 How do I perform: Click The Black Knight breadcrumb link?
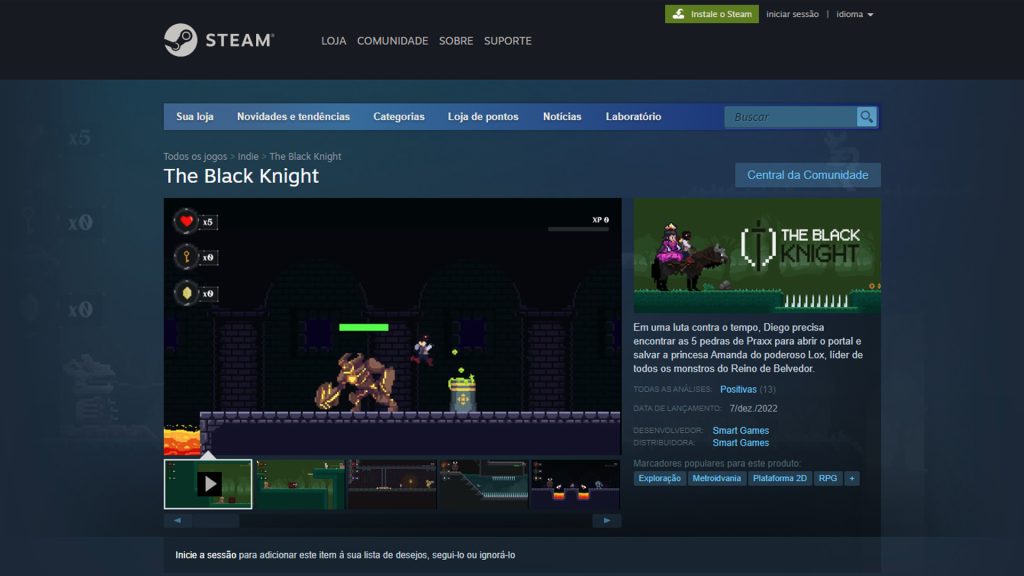tap(306, 157)
